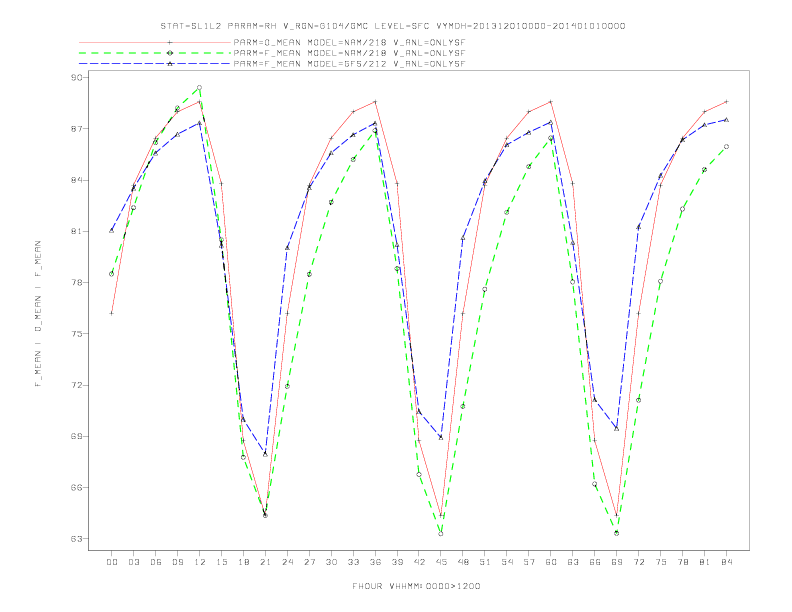Image resolution: width=792 pixels, height=612 pixels.
Task: Click y-axis tick label 63
Action: click(x=78, y=539)
